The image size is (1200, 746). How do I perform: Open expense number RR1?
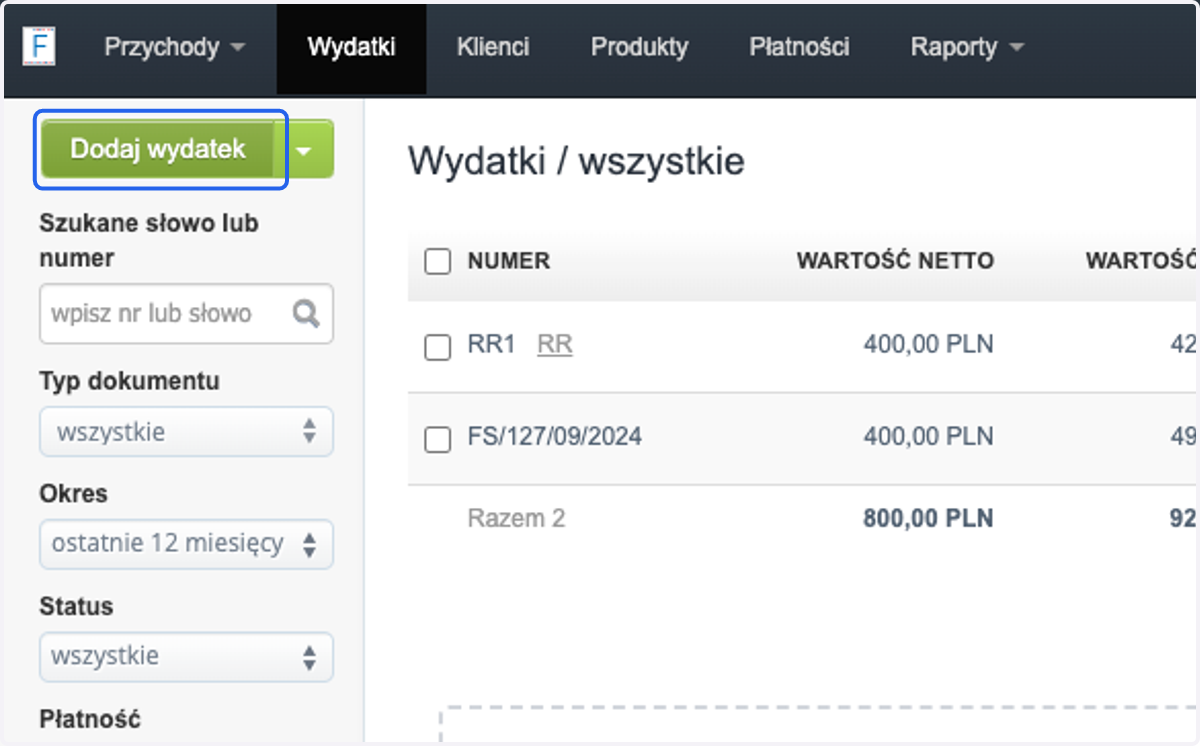point(491,345)
